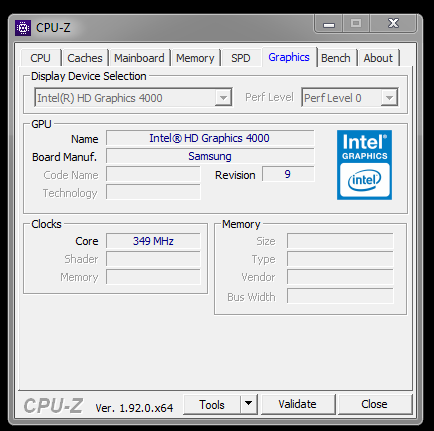The image size is (434, 431).
Task: Click the CPU-Z title bar app icon
Action: [23, 28]
